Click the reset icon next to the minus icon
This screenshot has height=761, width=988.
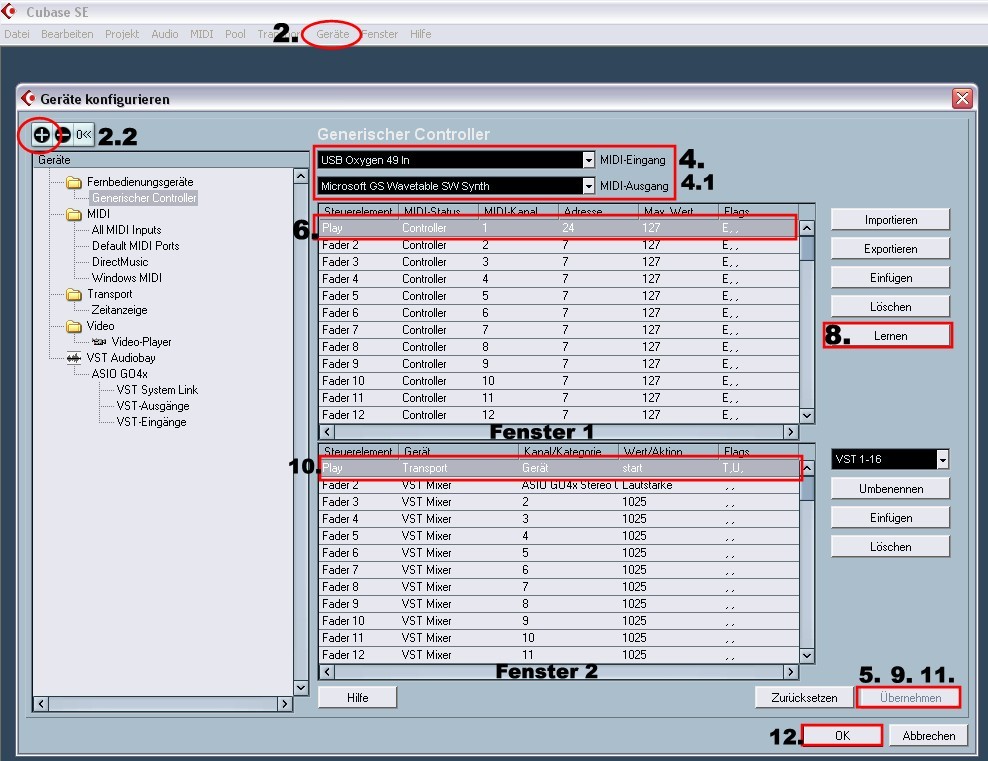pyautogui.click(x=84, y=134)
